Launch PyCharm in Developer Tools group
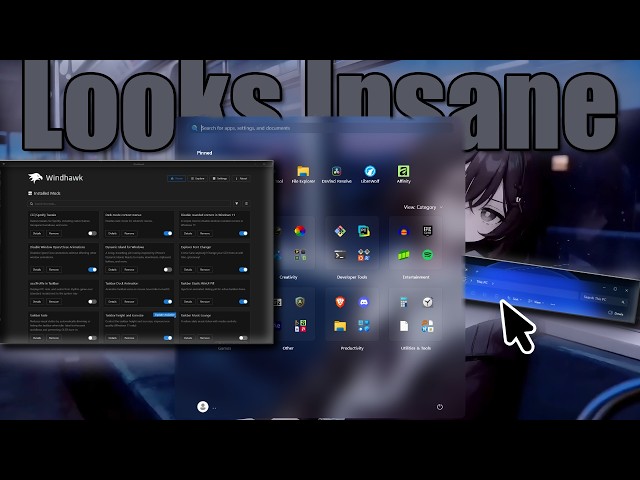Screen dimensions: 640x480 tap(364, 231)
